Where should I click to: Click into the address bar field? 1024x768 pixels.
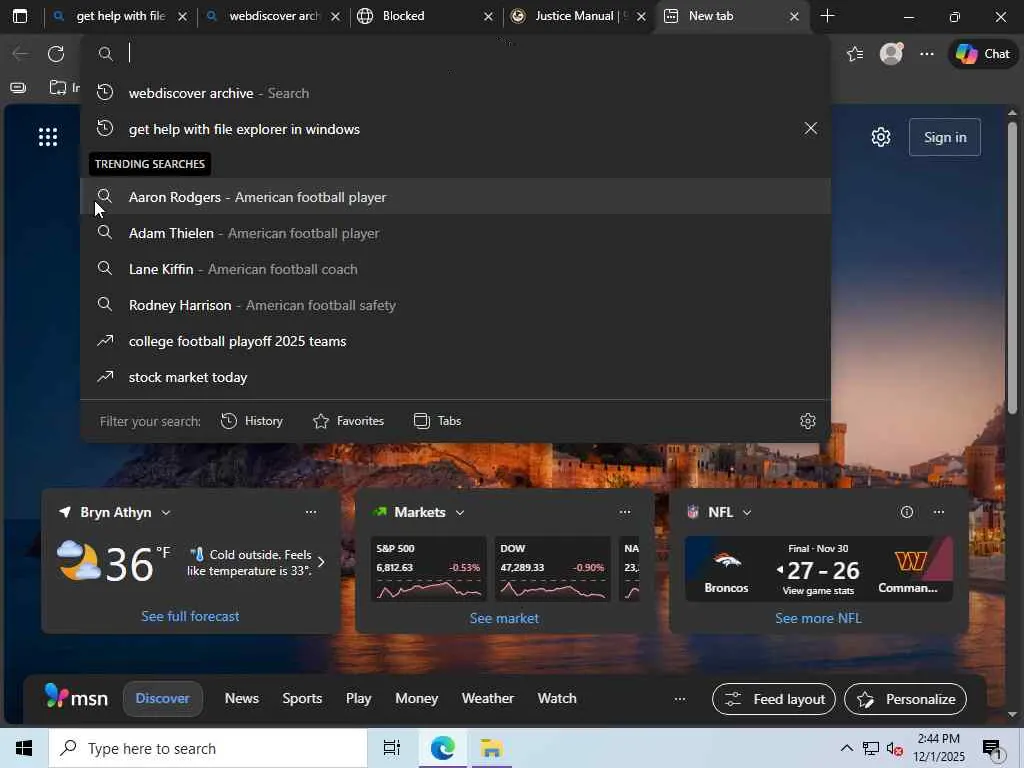click(x=457, y=54)
